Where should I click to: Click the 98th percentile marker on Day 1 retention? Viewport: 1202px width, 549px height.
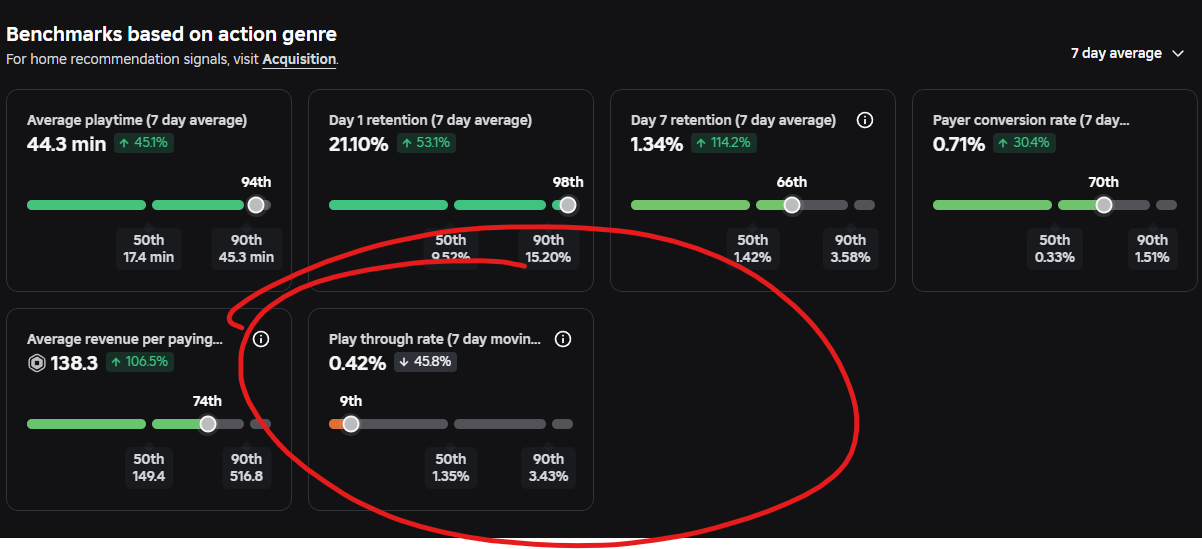568,205
